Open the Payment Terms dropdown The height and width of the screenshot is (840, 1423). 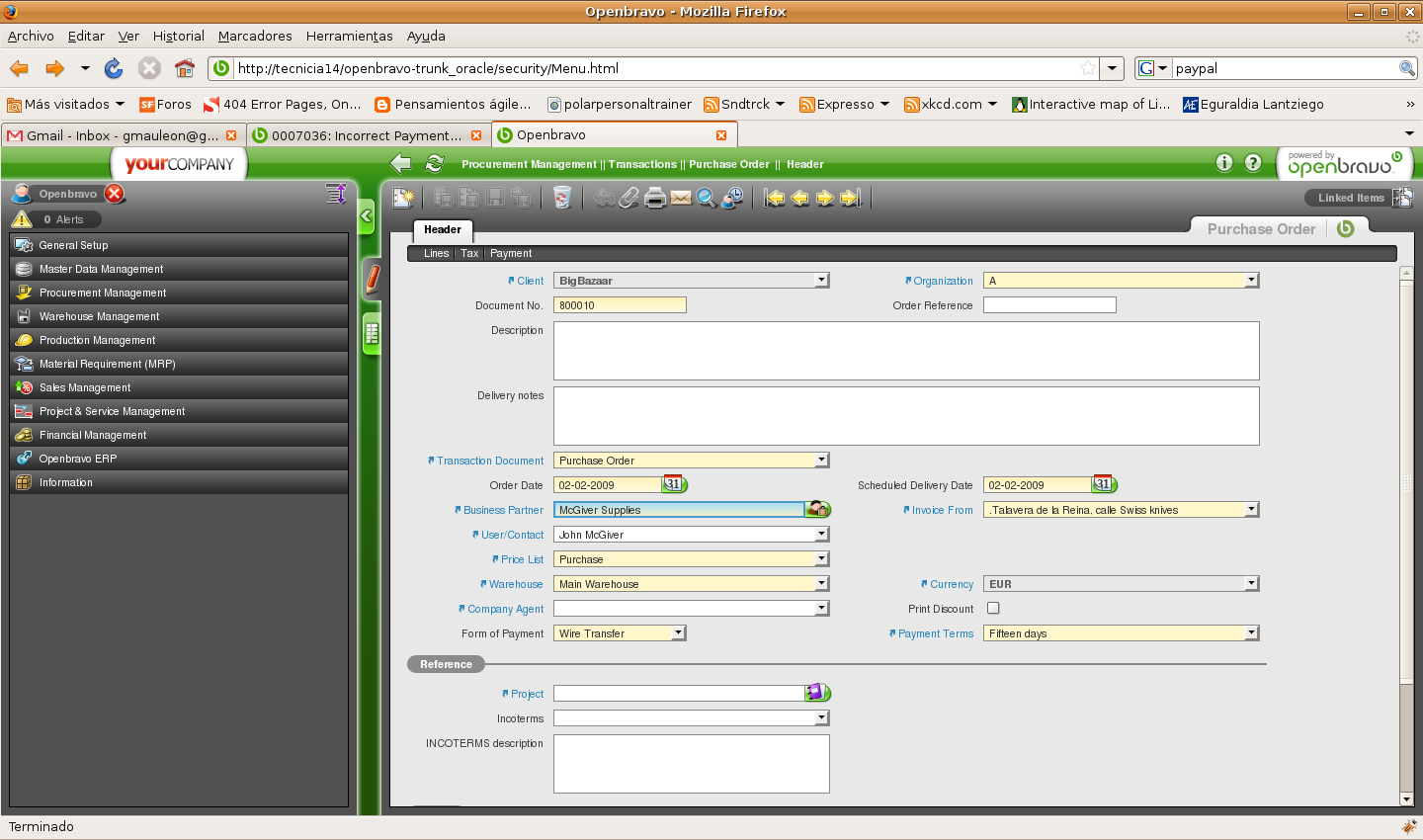tap(1251, 633)
